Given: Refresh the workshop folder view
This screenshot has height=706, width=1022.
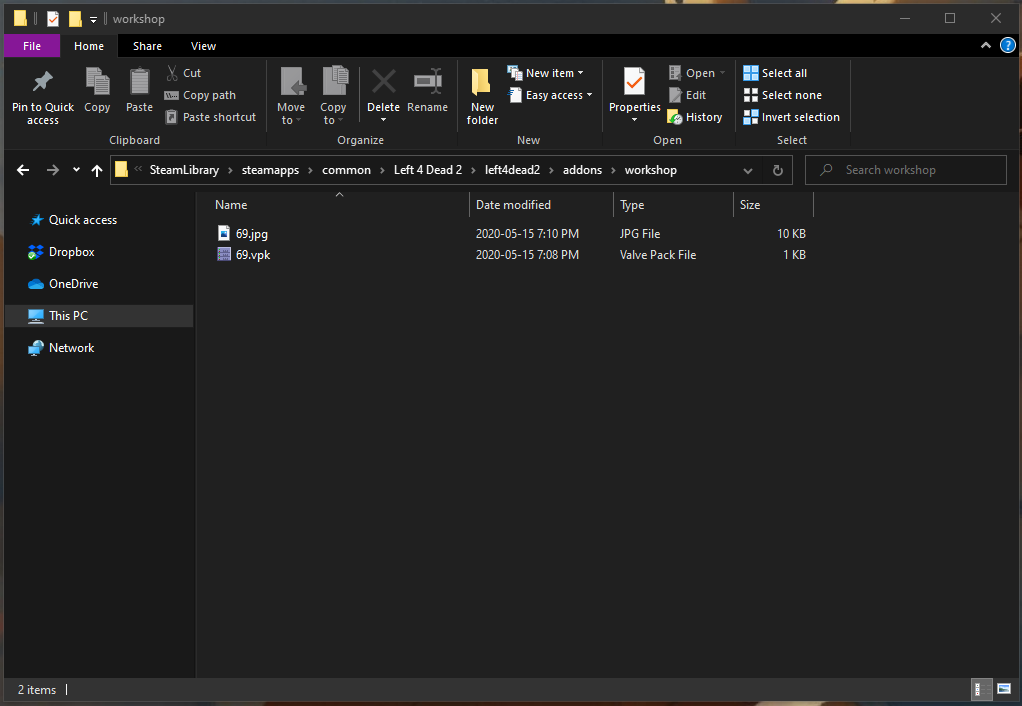Looking at the screenshot, I should coord(778,170).
